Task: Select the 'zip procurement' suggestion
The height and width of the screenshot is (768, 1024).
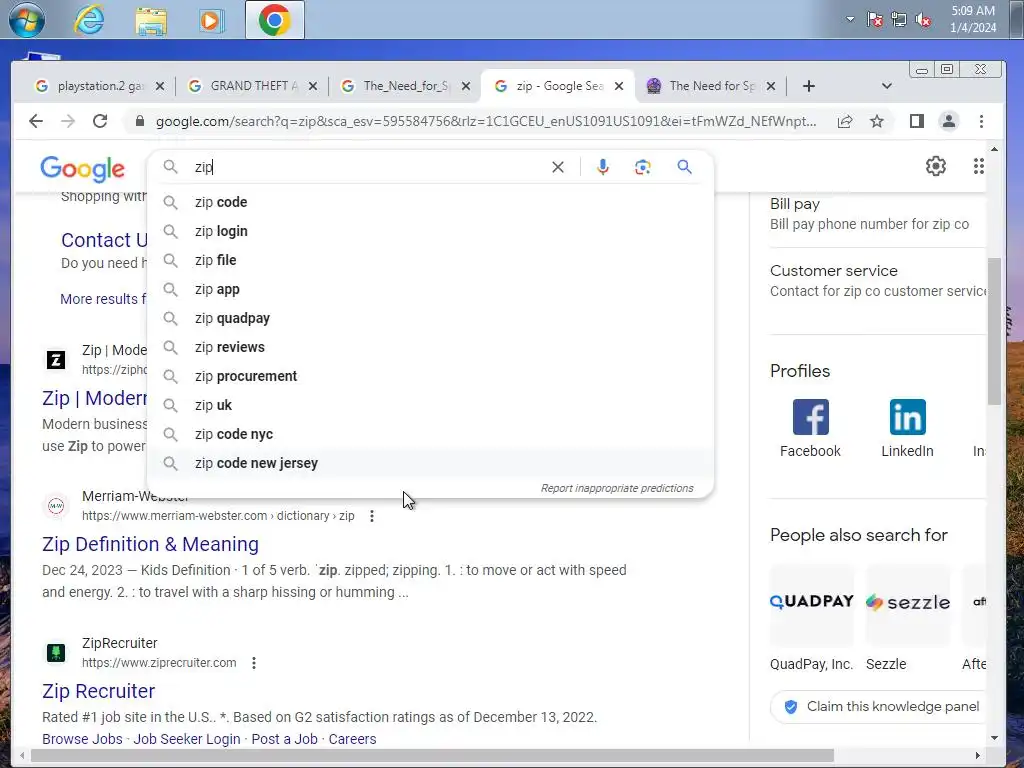Action: coord(431,376)
